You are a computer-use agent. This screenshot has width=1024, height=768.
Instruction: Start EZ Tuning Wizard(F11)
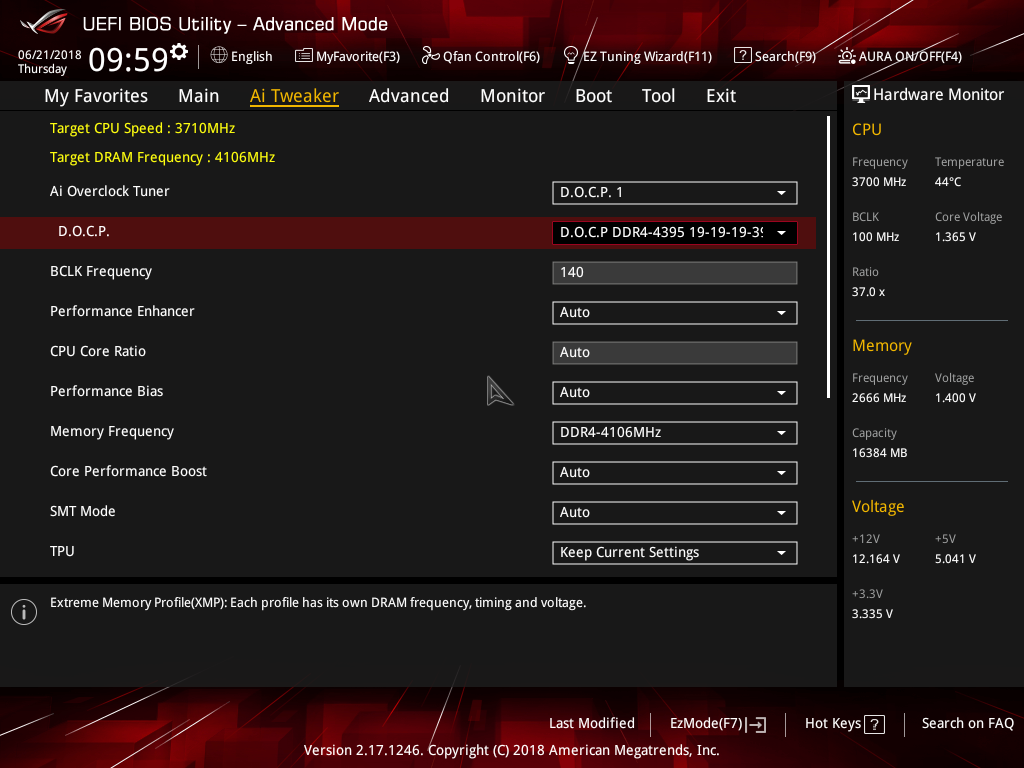pyautogui.click(x=647, y=56)
